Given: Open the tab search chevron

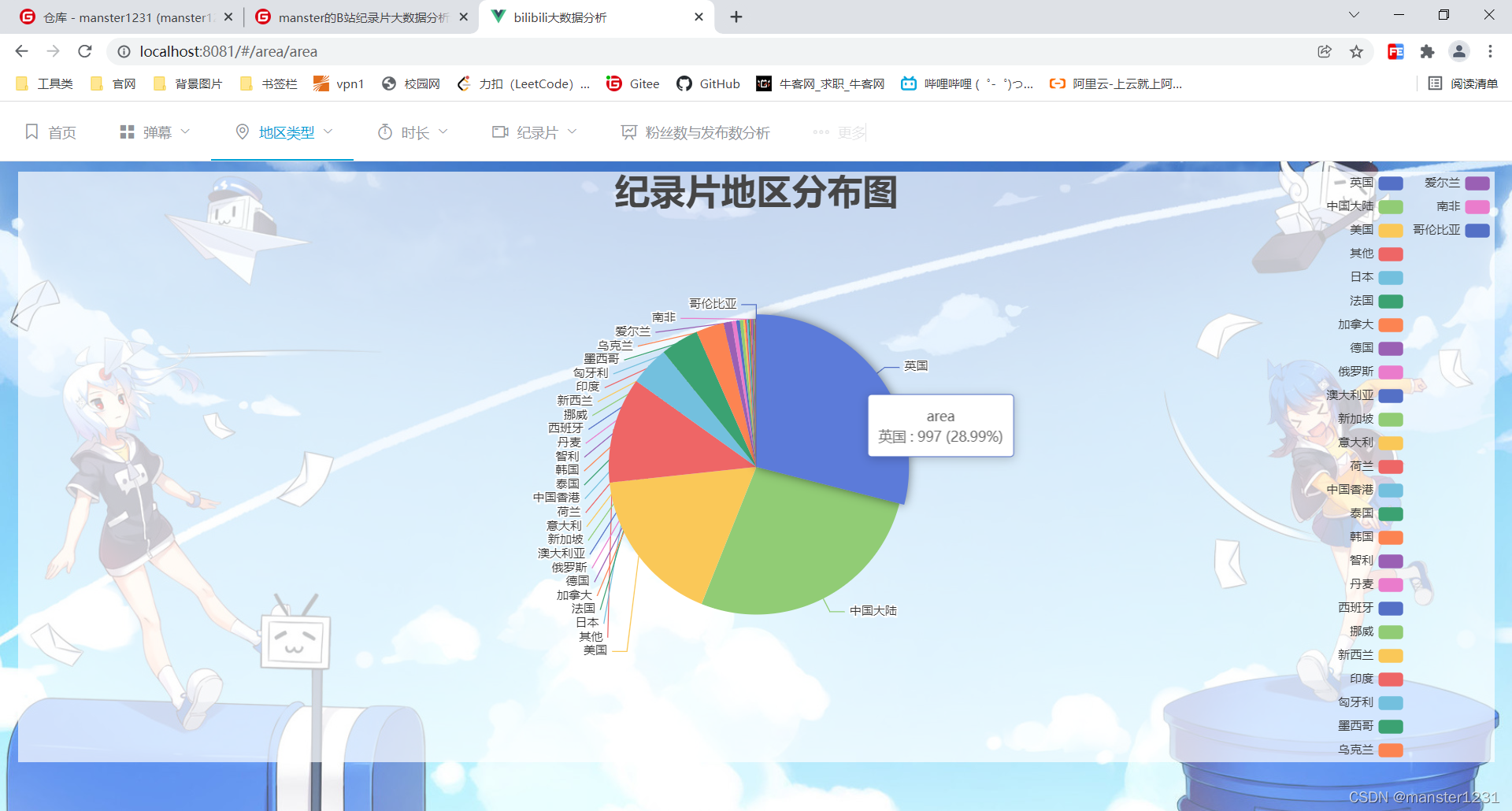Looking at the screenshot, I should pos(1354,15).
